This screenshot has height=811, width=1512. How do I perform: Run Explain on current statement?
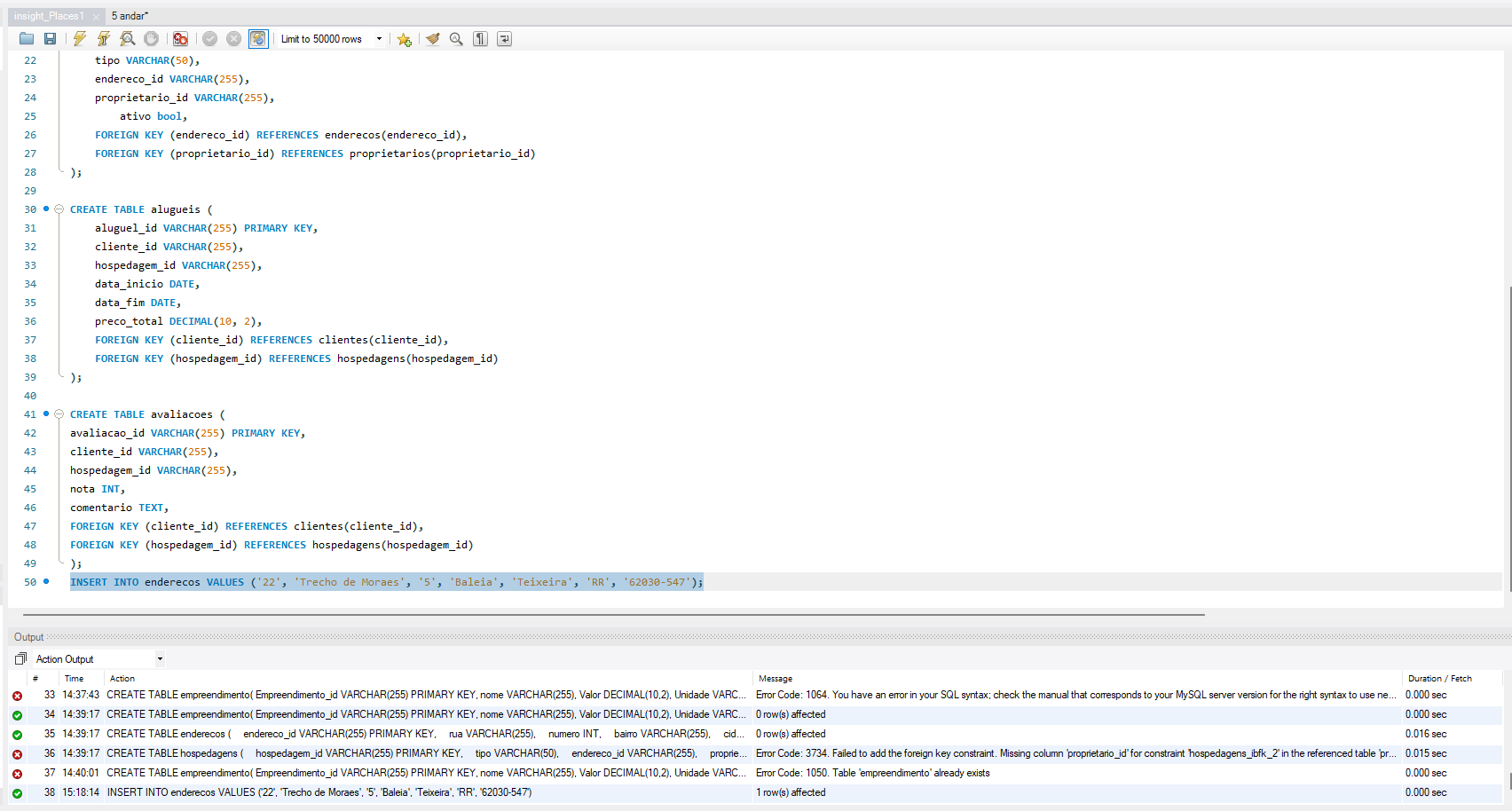click(128, 39)
